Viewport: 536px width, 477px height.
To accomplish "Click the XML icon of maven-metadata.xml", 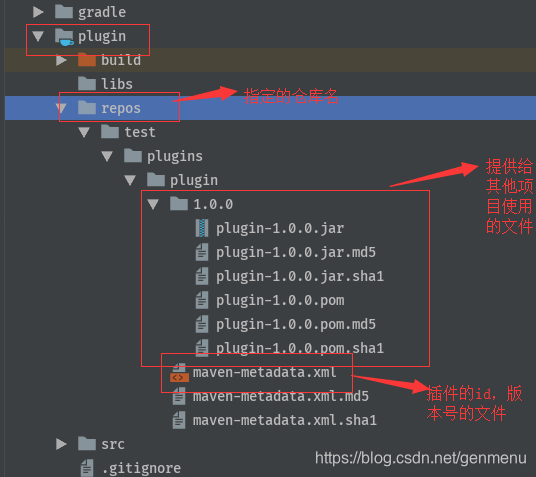I will click(x=179, y=373).
